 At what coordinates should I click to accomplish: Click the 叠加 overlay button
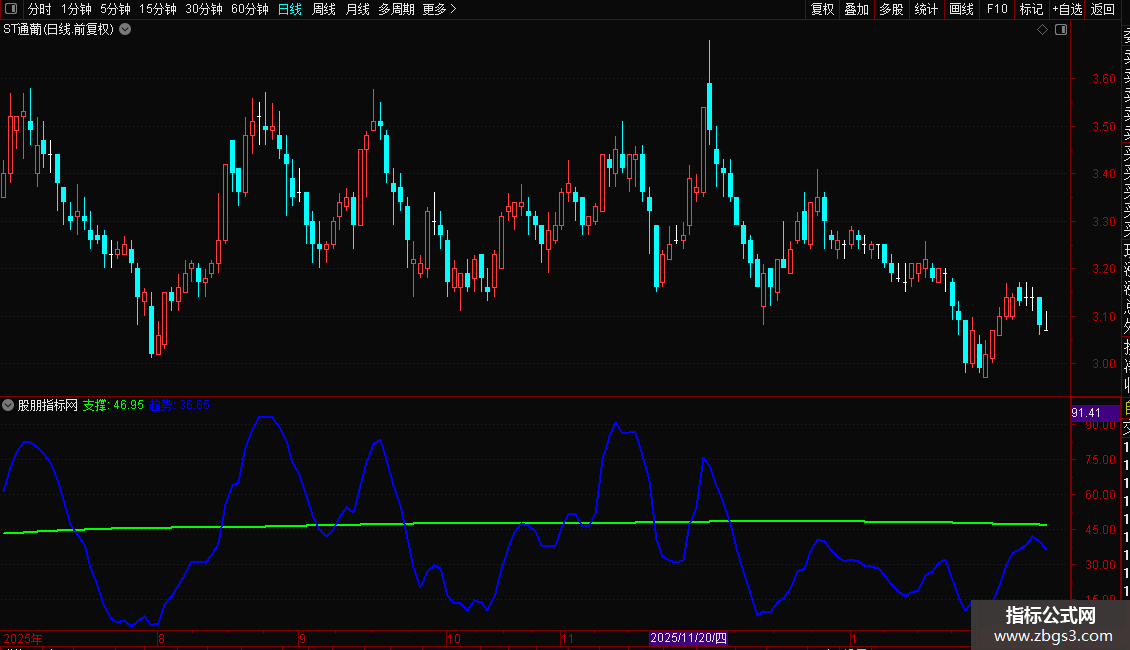click(x=857, y=9)
